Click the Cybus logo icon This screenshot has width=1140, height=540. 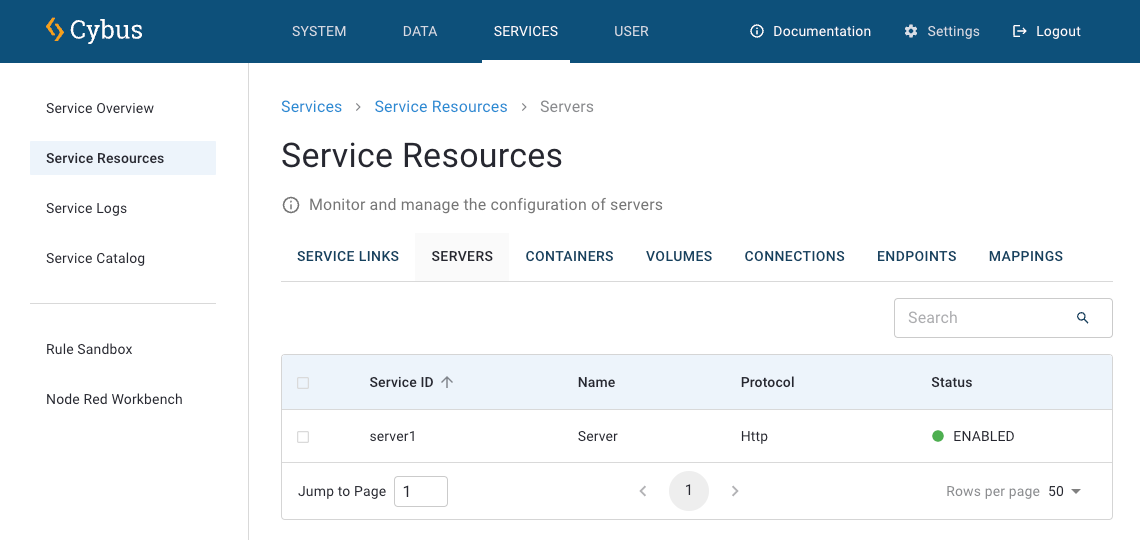(55, 30)
